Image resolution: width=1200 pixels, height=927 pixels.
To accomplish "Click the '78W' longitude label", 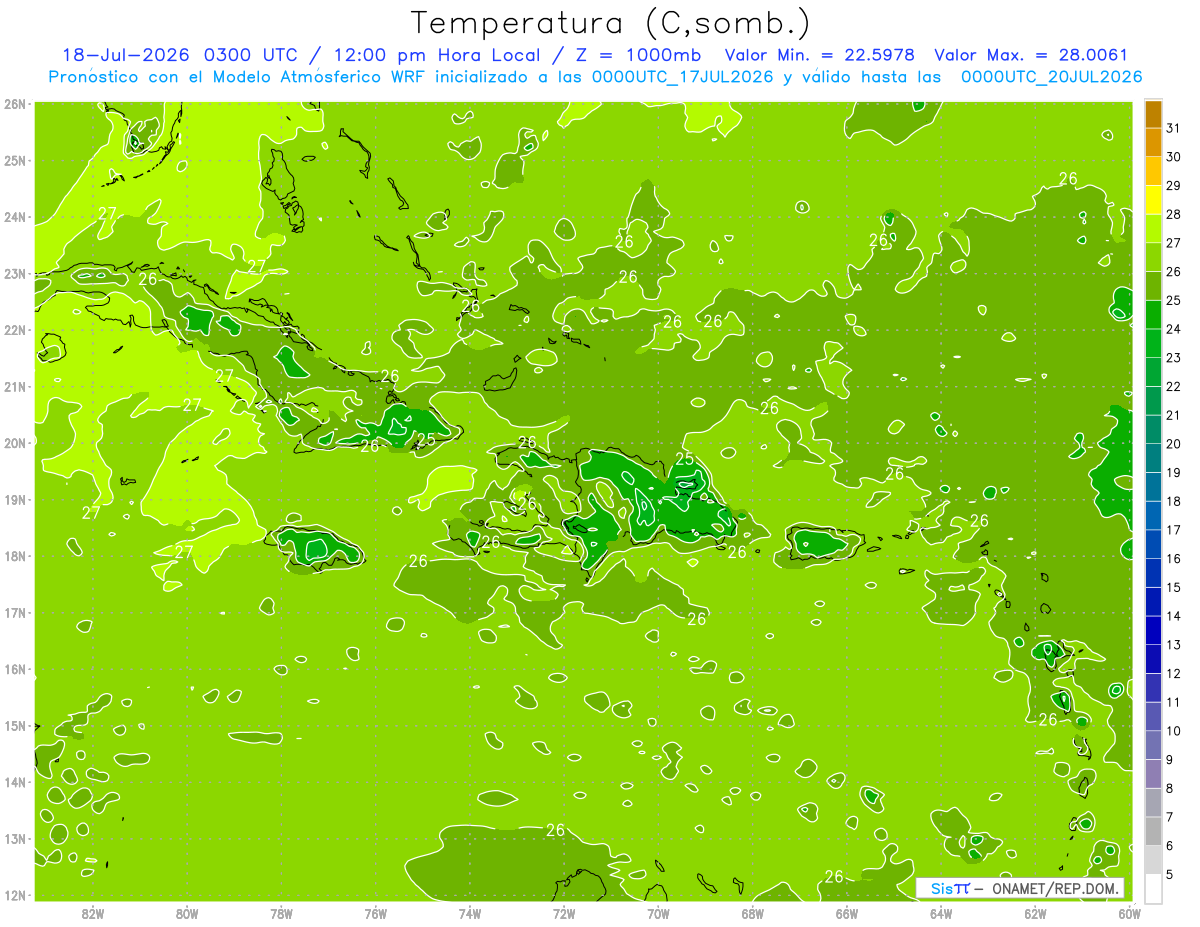I will point(281,913).
